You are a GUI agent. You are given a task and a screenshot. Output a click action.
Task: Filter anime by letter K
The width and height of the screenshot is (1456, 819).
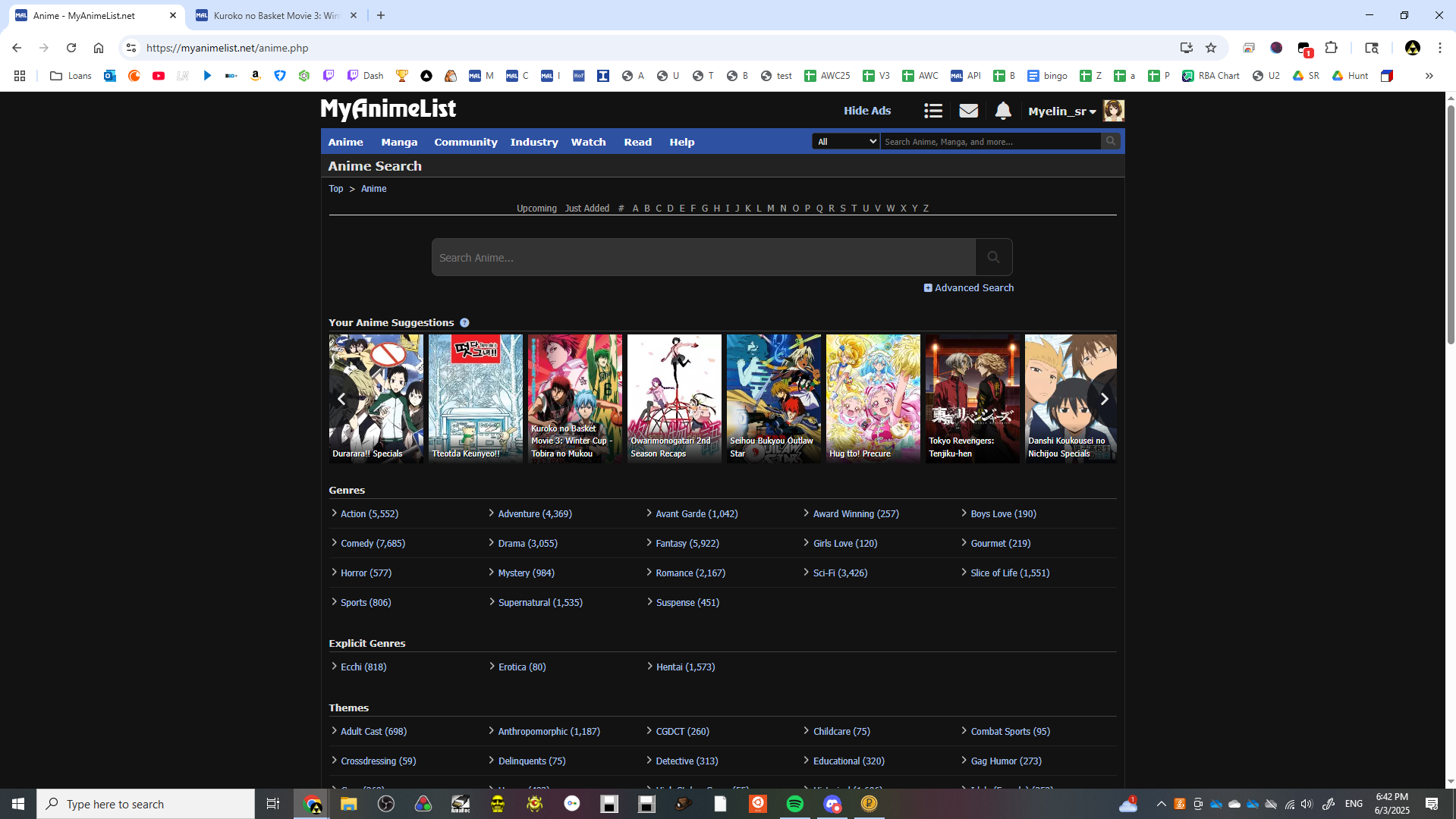[x=748, y=209]
